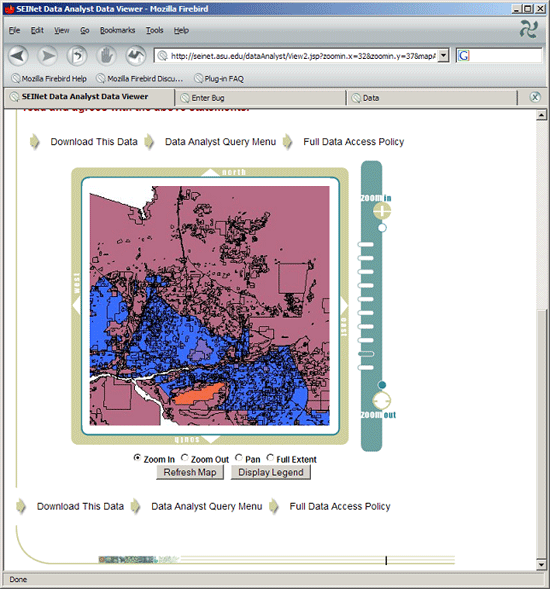Open the Tools menu

click(154, 30)
